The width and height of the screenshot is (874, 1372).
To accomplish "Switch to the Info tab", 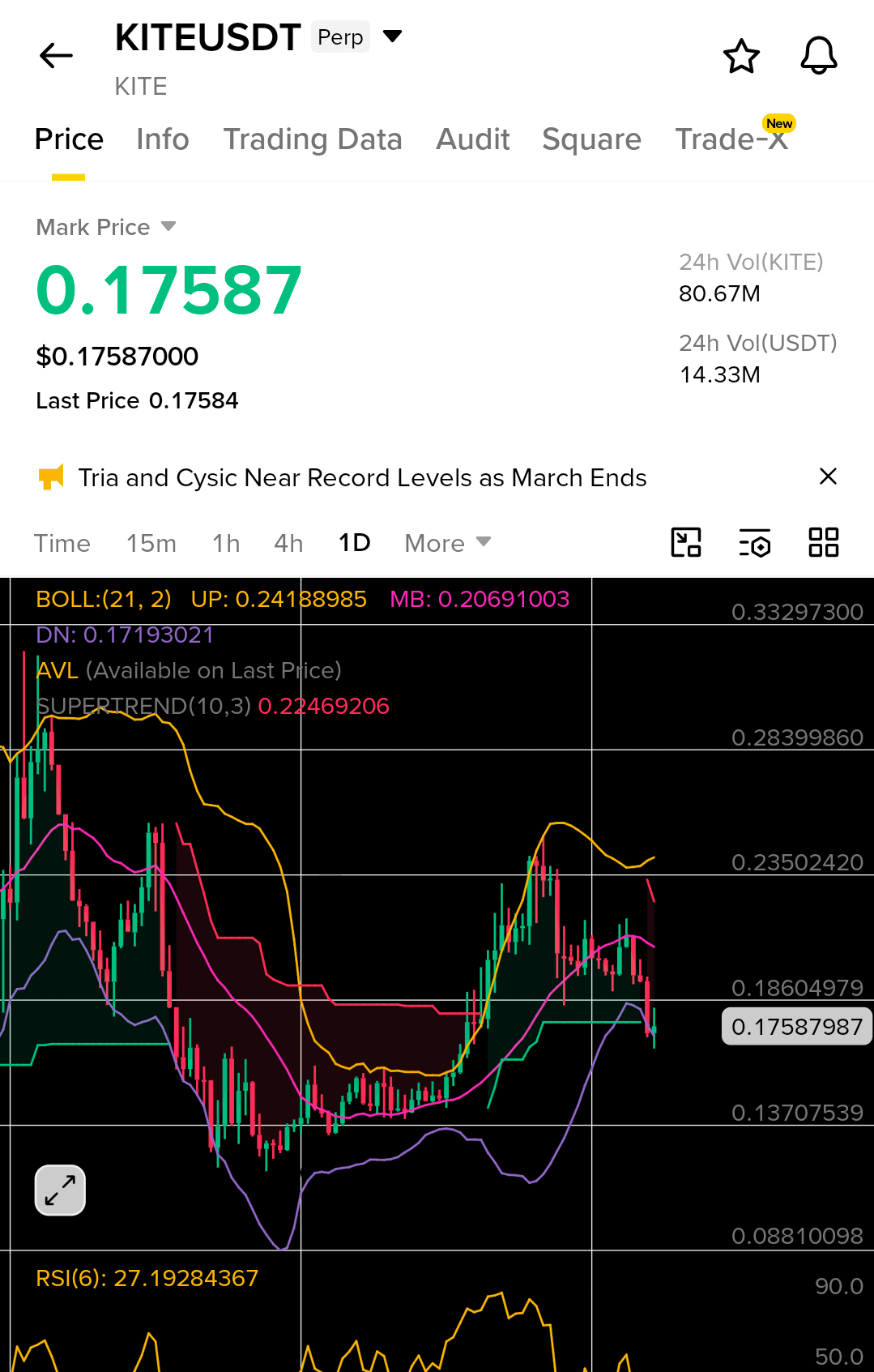I will tap(162, 139).
